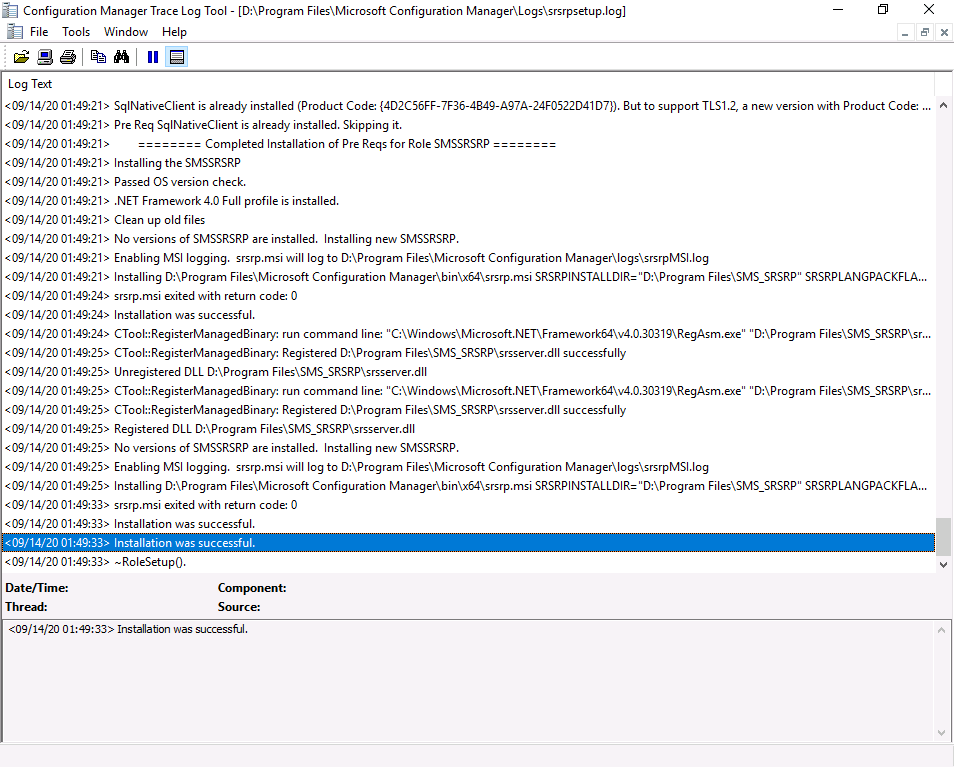The height and width of the screenshot is (767, 954).
Task: Click the Log Text column header
Action: tap(468, 84)
